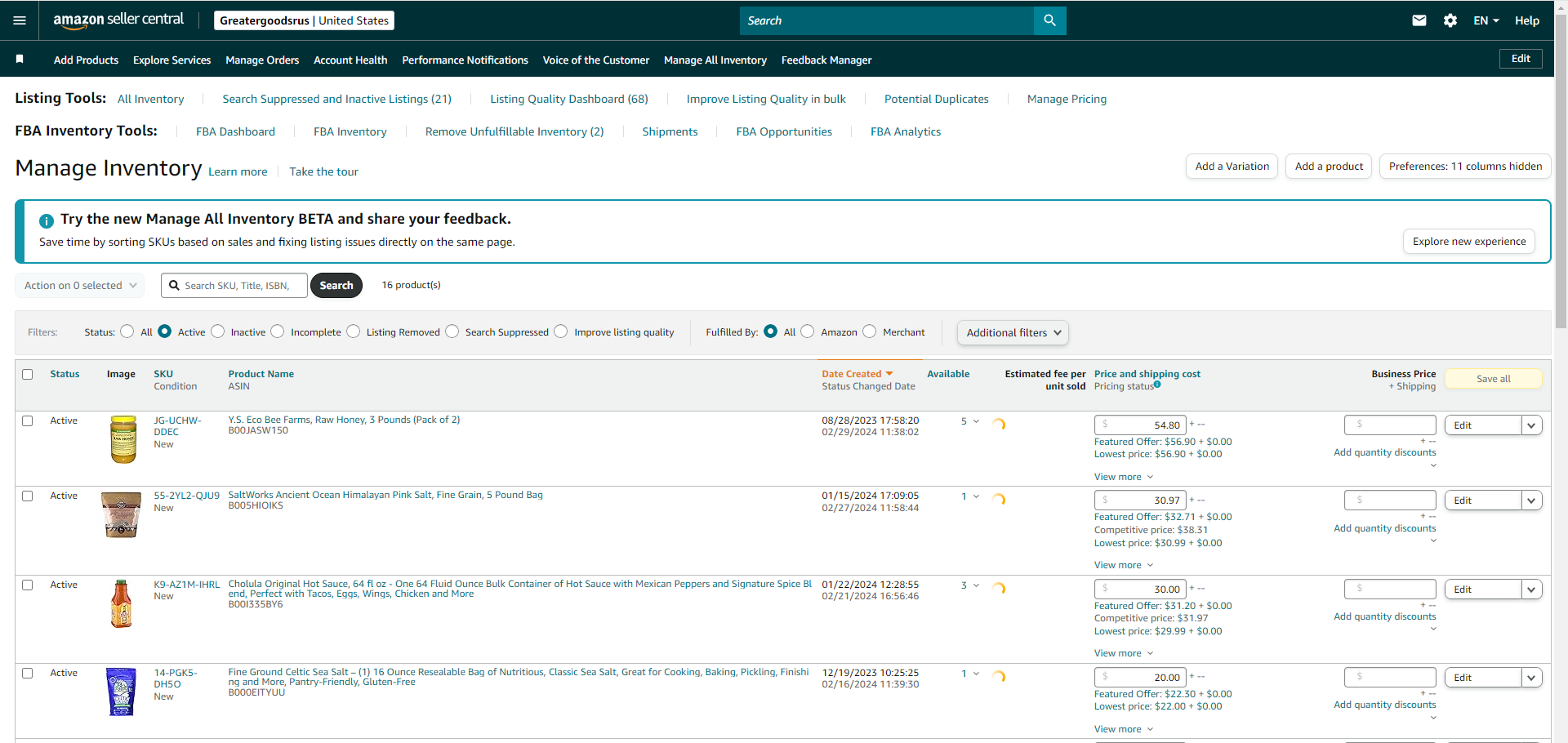This screenshot has width=1568, height=743.
Task: Open Potential Duplicates link
Action: [937, 99]
